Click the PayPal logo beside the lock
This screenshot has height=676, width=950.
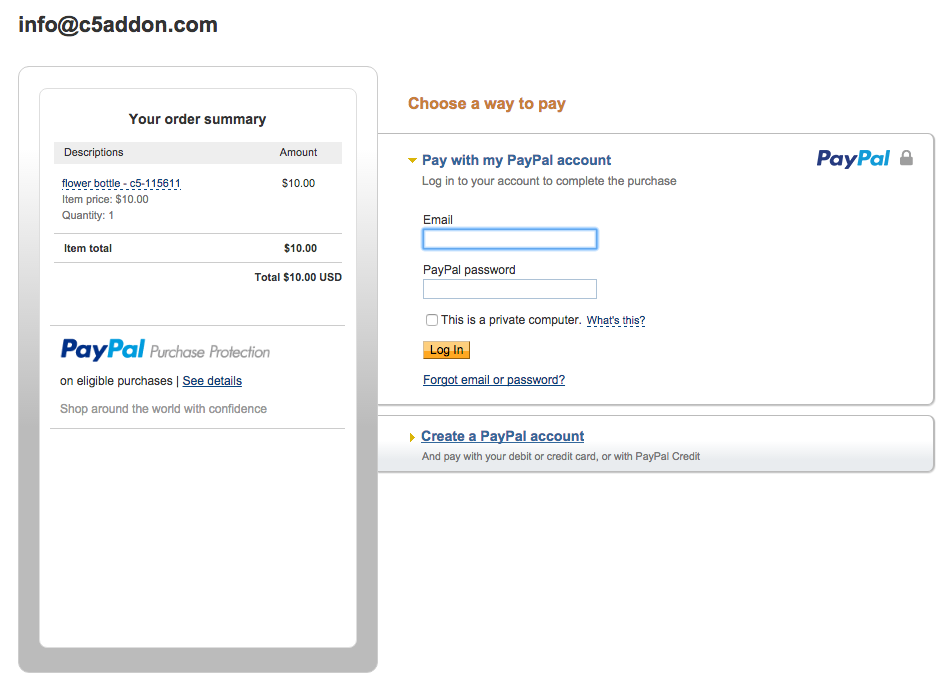coord(853,159)
